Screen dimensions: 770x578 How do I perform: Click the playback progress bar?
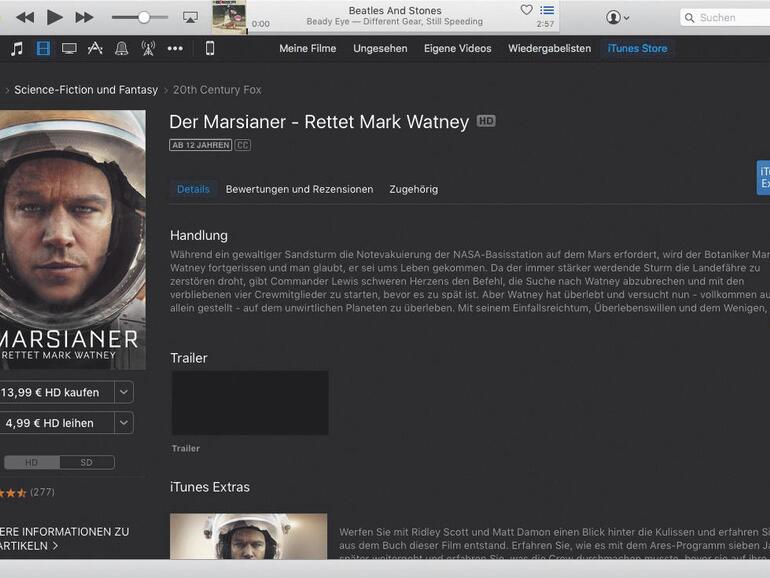click(403, 34)
